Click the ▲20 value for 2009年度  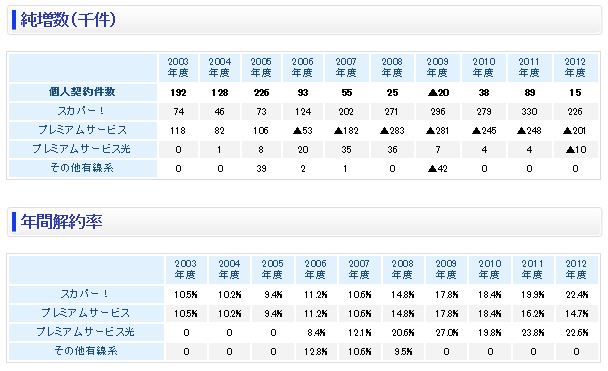pos(438,93)
